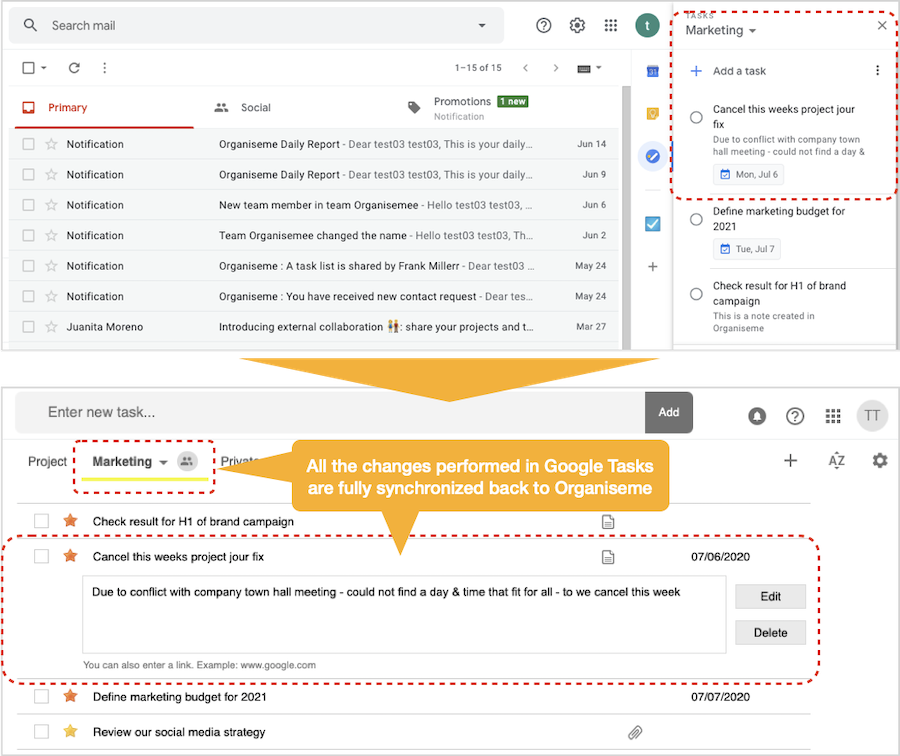The height and width of the screenshot is (756, 900).
Task: Click Delete to remove the task
Action: [x=770, y=632]
